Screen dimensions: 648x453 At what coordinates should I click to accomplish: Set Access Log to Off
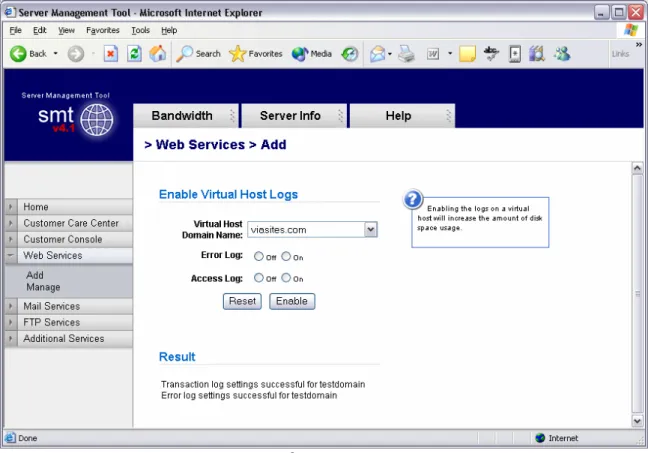tap(259, 278)
